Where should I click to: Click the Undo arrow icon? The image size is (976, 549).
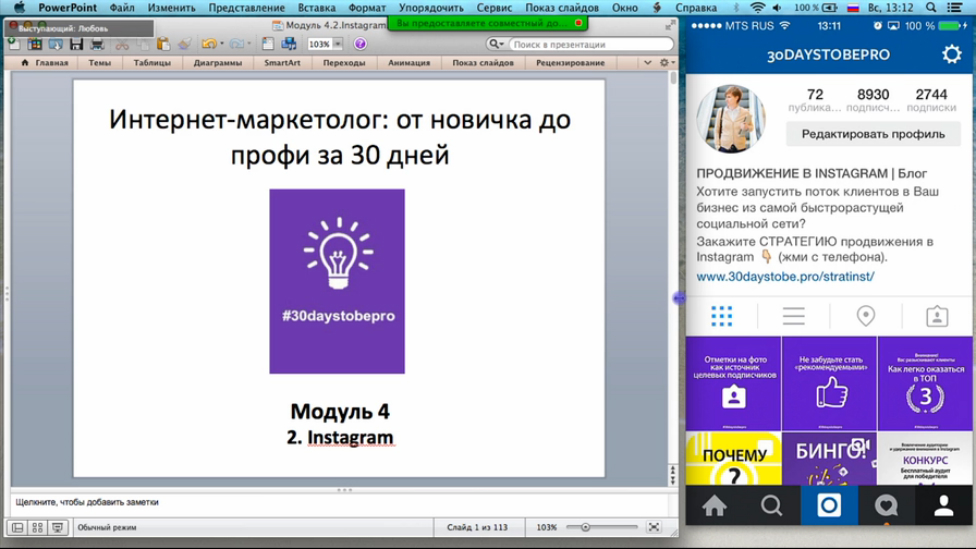point(209,44)
